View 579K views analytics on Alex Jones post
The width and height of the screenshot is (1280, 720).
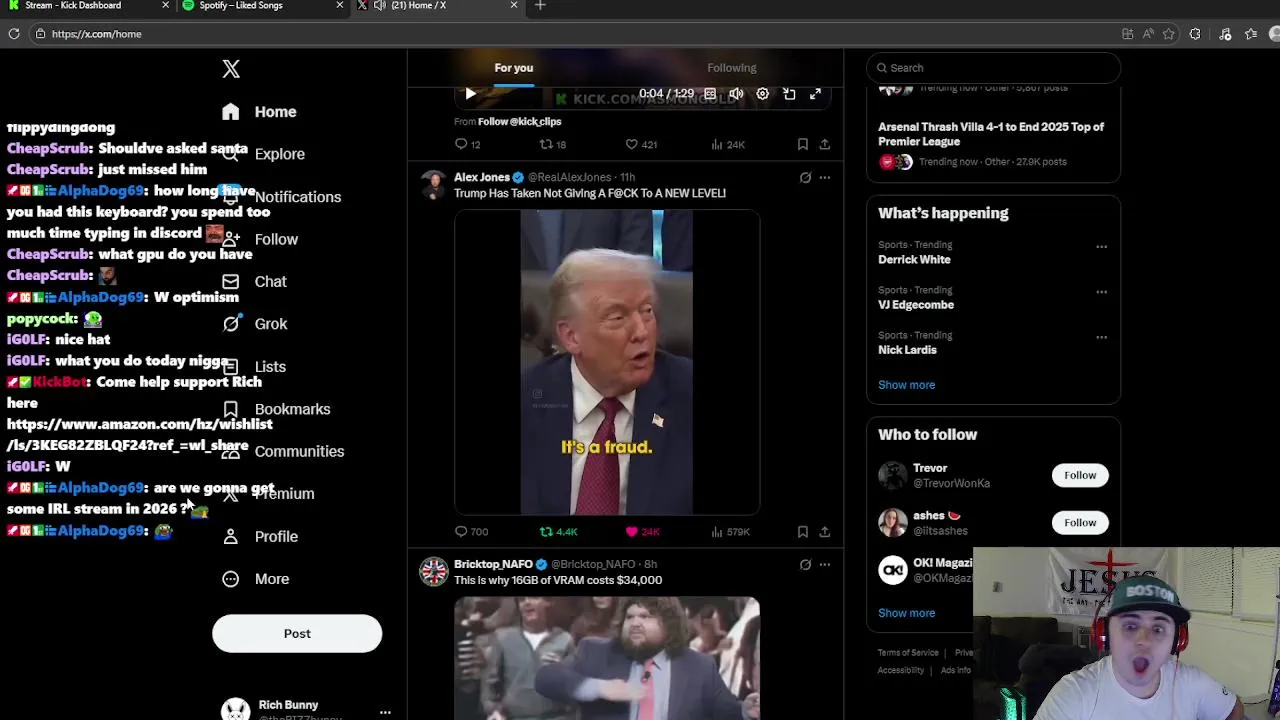[731, 532]
